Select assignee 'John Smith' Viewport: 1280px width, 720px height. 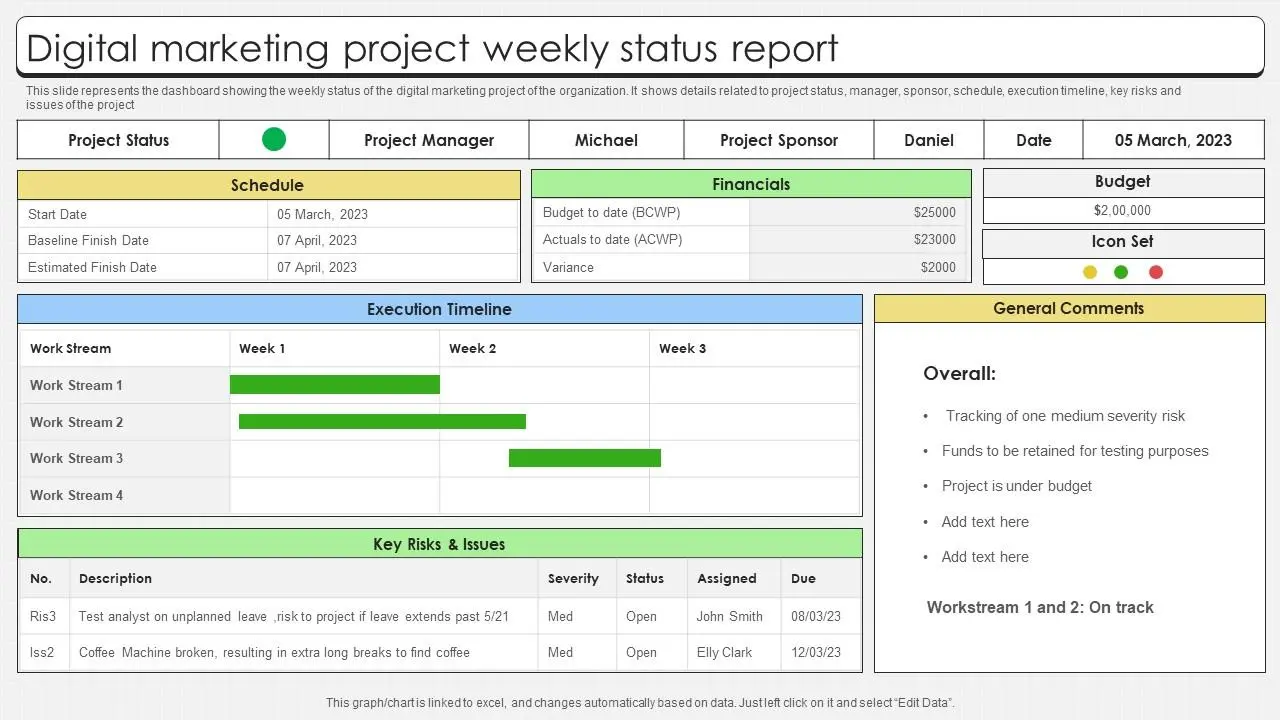[x=730, y=616]
